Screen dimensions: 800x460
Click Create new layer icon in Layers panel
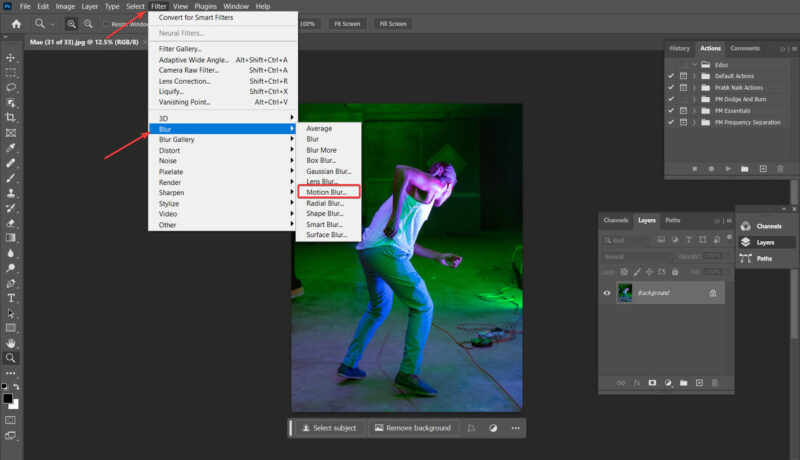coord(699,382)
